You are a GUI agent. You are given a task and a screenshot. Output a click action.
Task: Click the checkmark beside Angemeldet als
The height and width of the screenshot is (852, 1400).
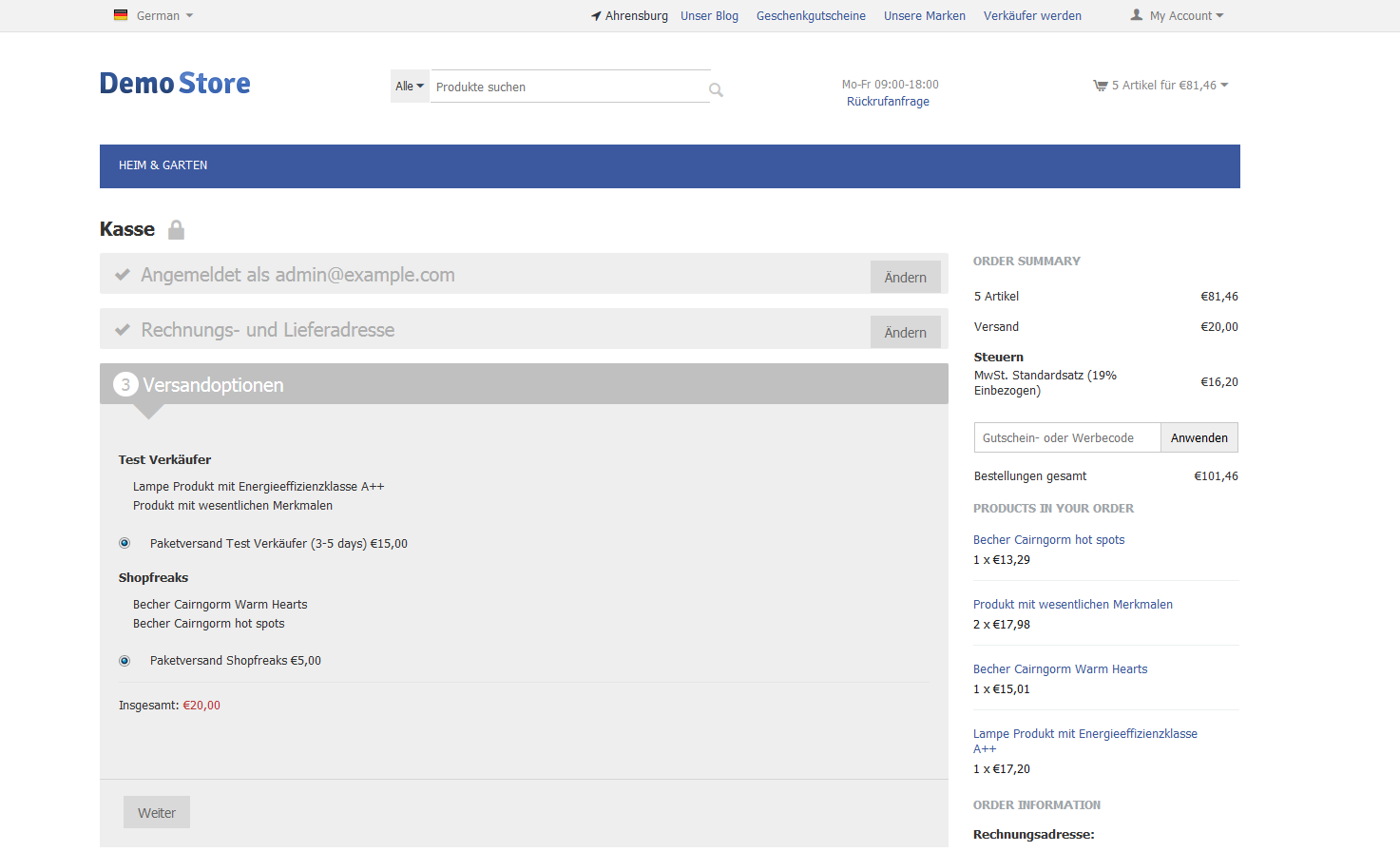click(x=123, y=275)
